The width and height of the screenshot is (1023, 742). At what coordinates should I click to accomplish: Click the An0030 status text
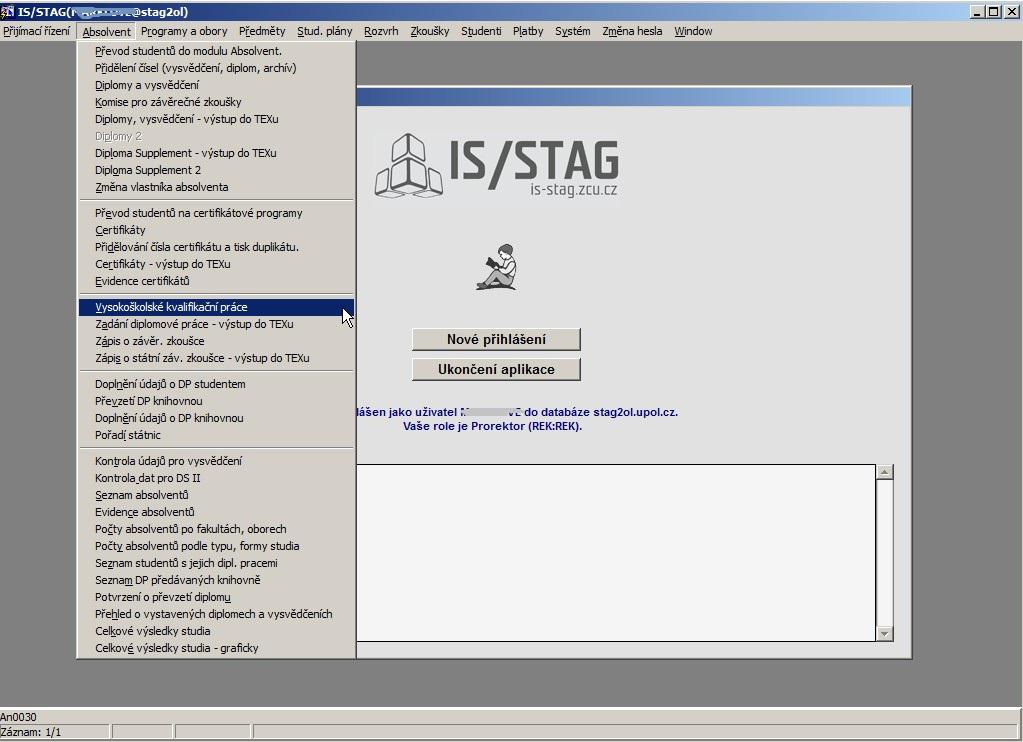tap(18, 717)
